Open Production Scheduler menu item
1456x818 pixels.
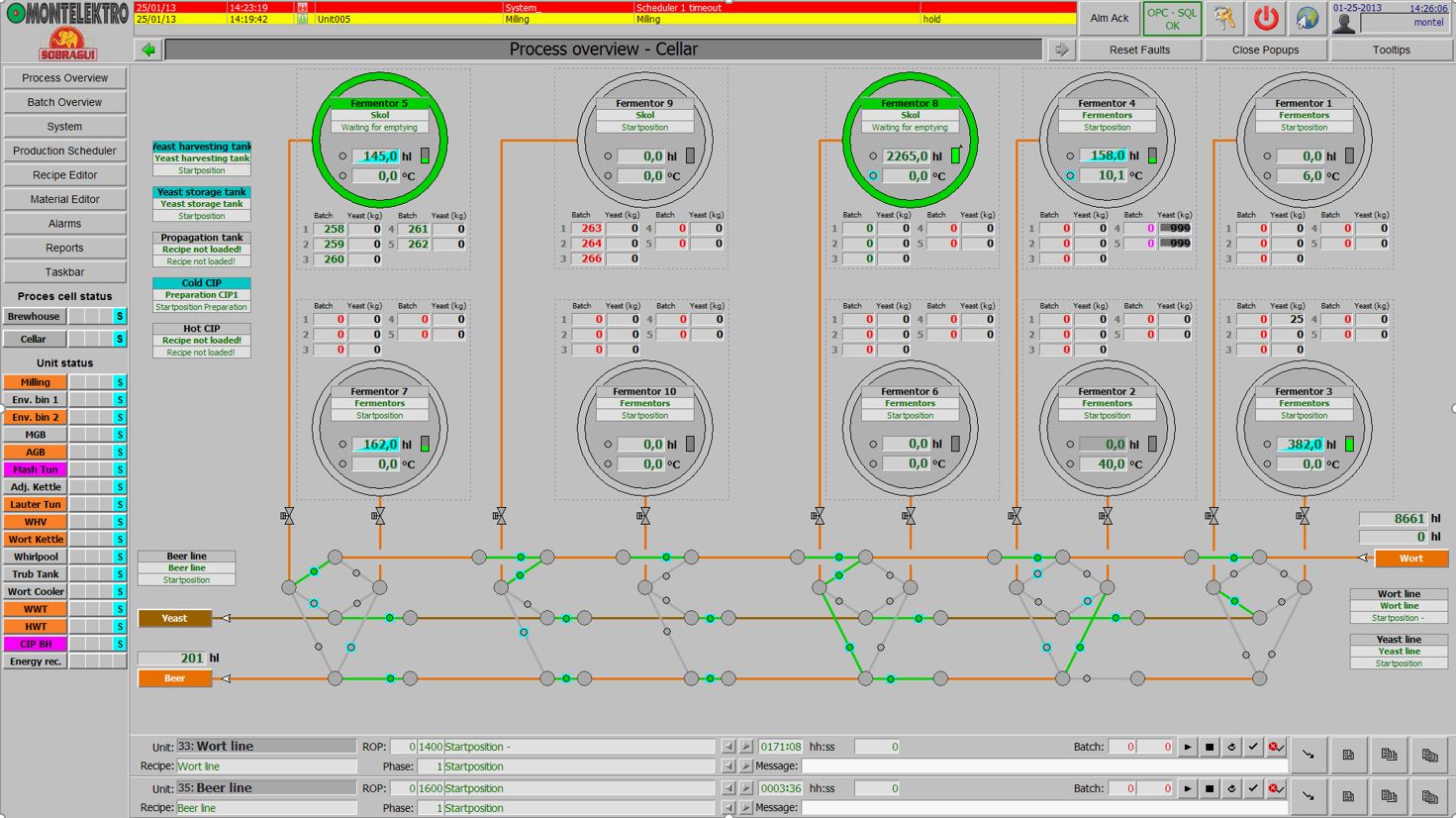click(64, 151)
